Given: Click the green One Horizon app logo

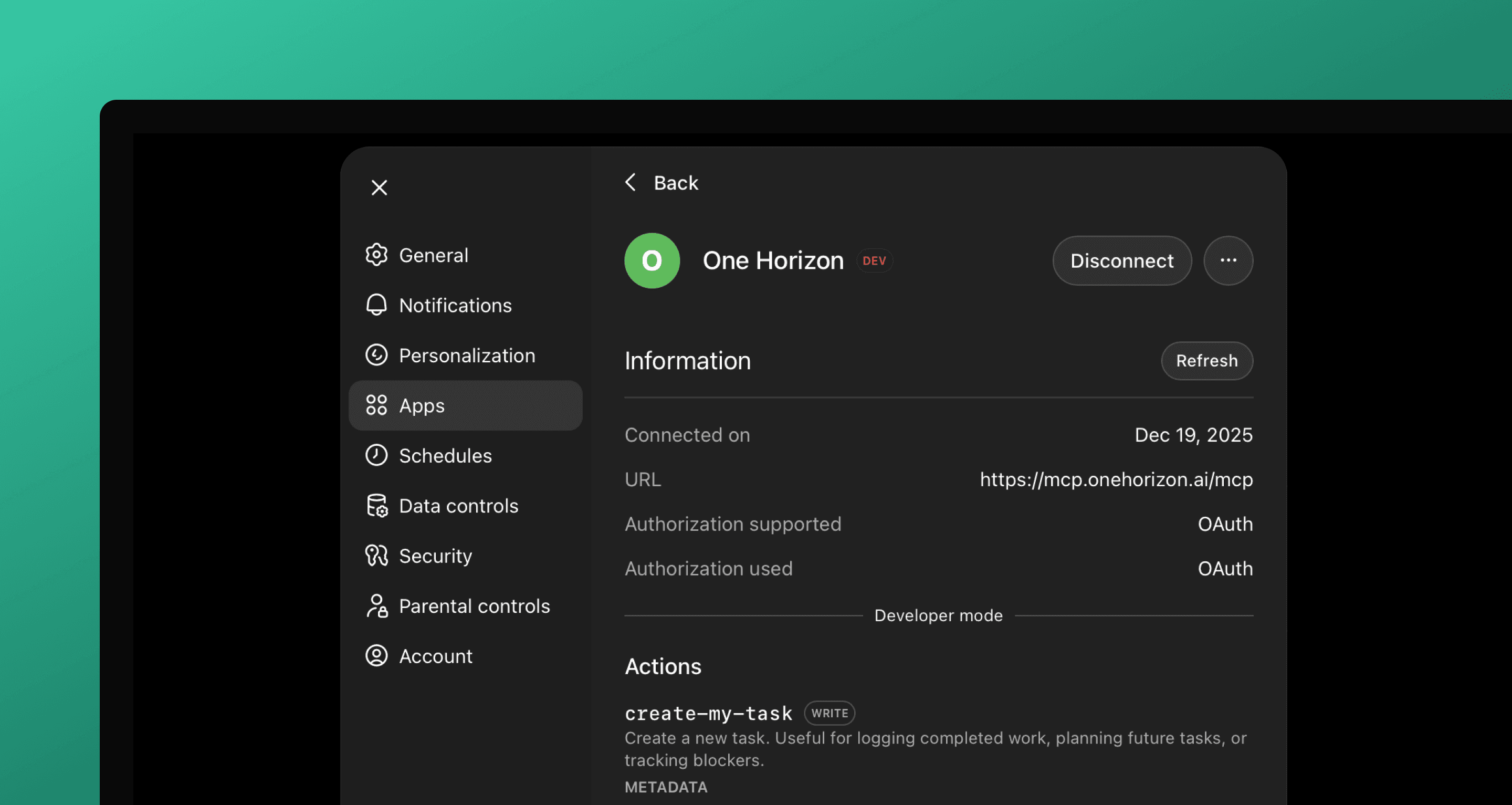Looking at the screenshot, I should [652, 260].
